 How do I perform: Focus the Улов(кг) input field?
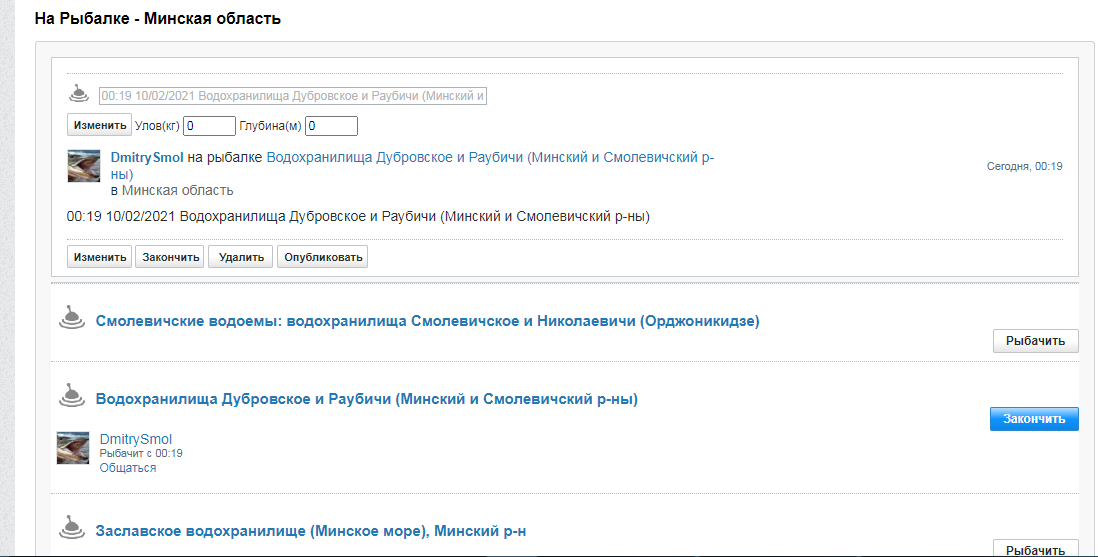209,126
